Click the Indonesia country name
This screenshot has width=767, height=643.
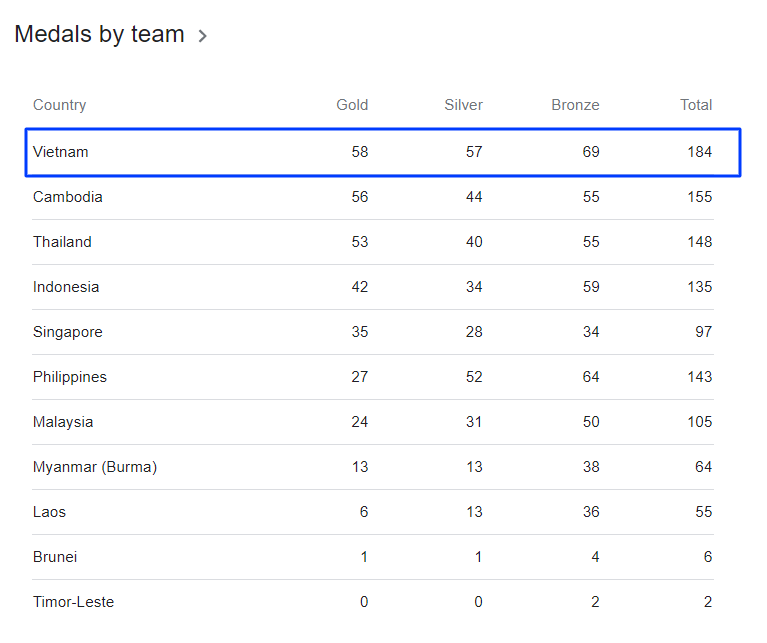pyautogui.click(x=66, y=287)
